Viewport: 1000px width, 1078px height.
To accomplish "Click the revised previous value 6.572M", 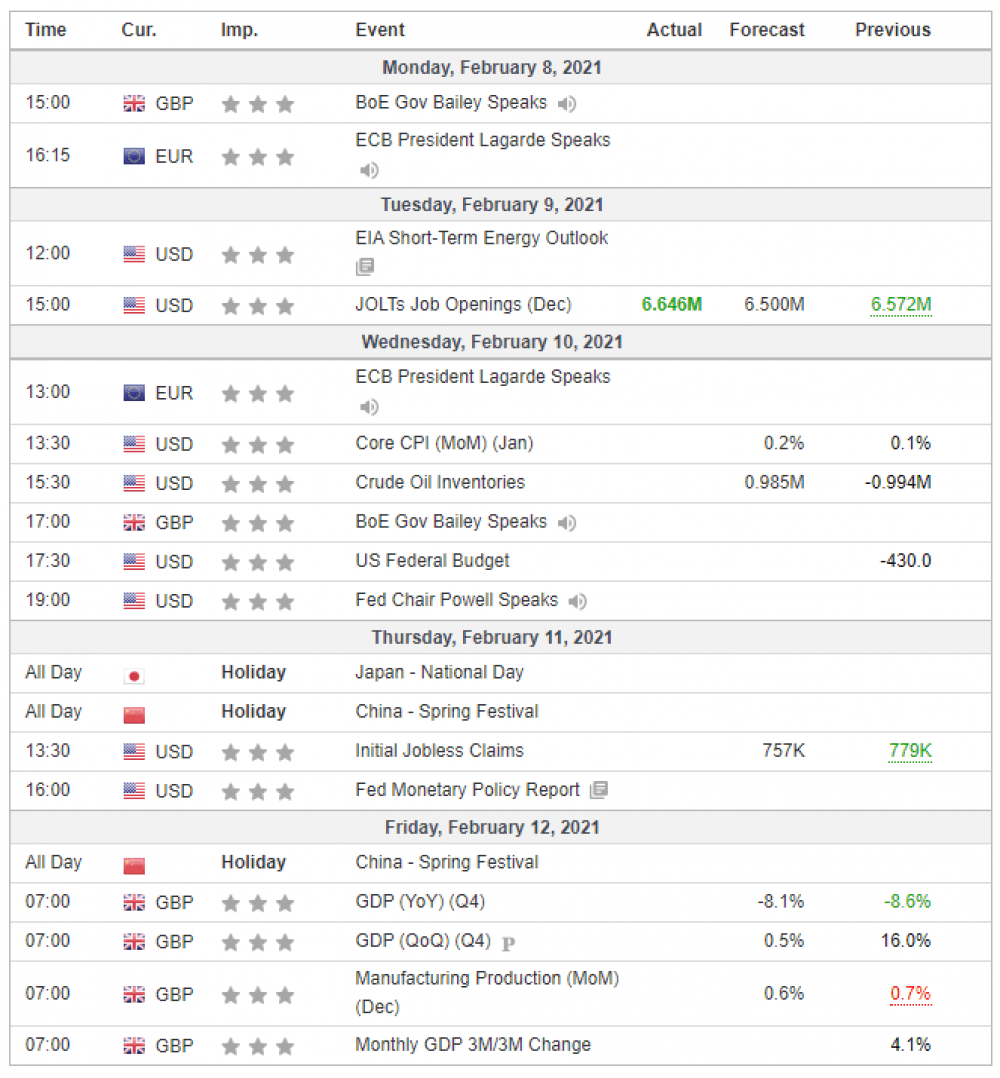I will [x=901, y=305].
